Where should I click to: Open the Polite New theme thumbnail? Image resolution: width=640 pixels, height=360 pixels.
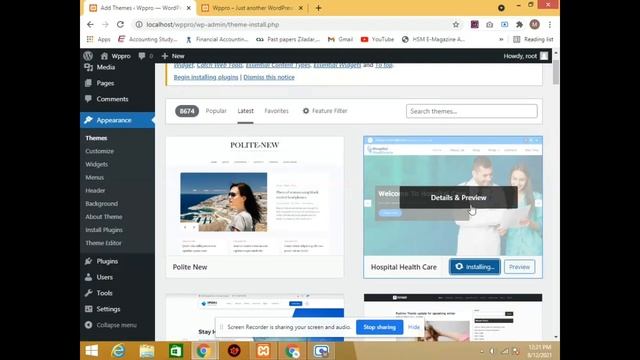pos(255,196)
